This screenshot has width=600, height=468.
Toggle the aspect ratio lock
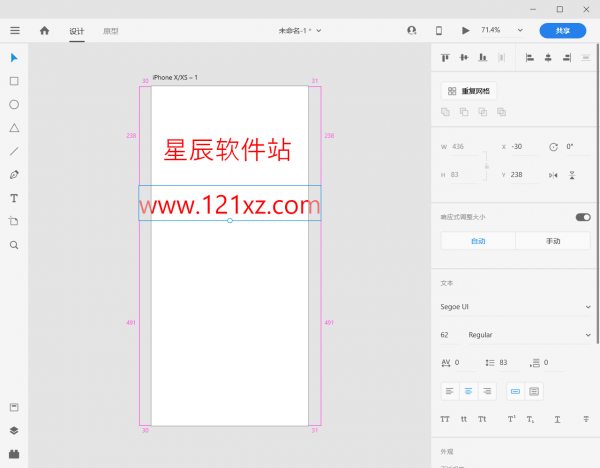pos(487,166)
